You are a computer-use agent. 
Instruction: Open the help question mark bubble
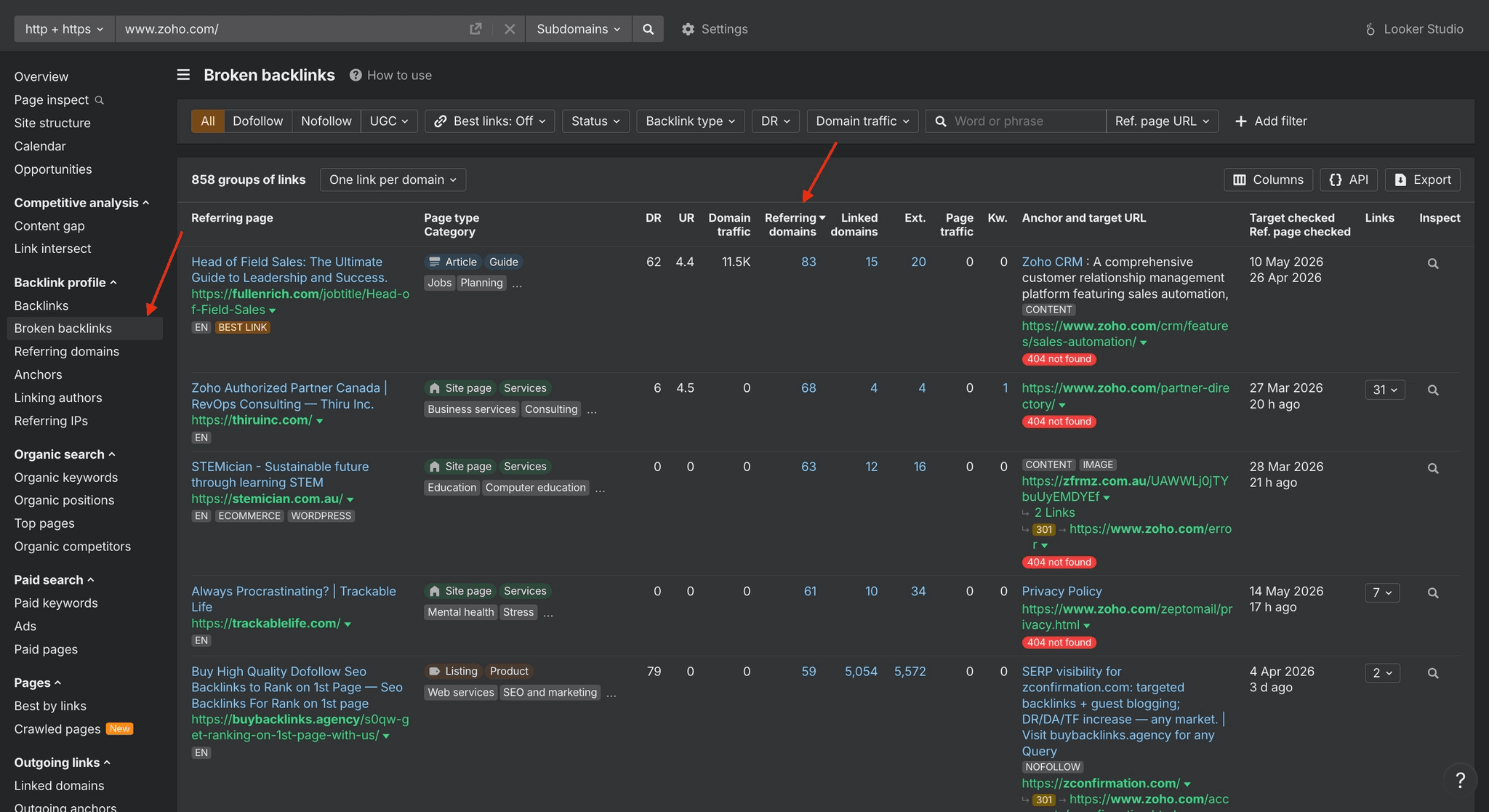pyautogui.click(x=1460, y=780)
